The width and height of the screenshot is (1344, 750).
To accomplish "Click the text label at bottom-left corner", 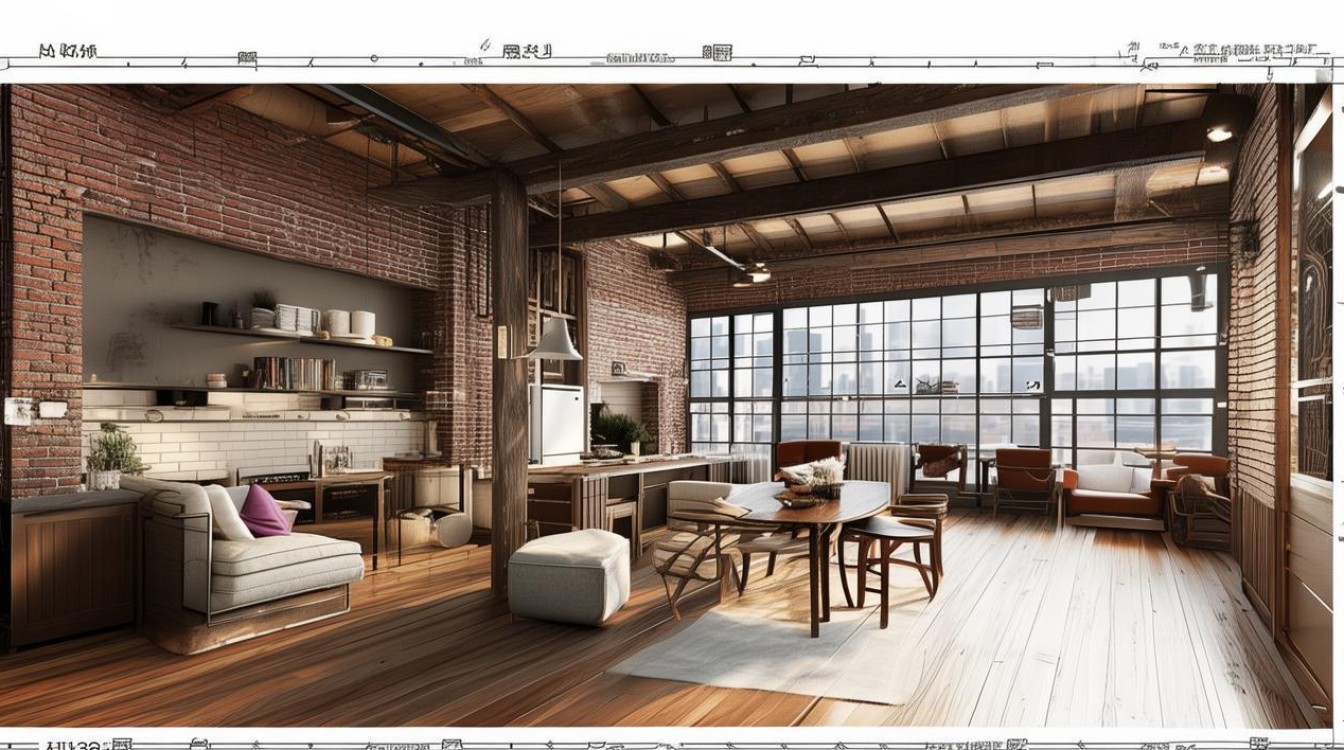I will pyautogui.click(x=70, y=744).
